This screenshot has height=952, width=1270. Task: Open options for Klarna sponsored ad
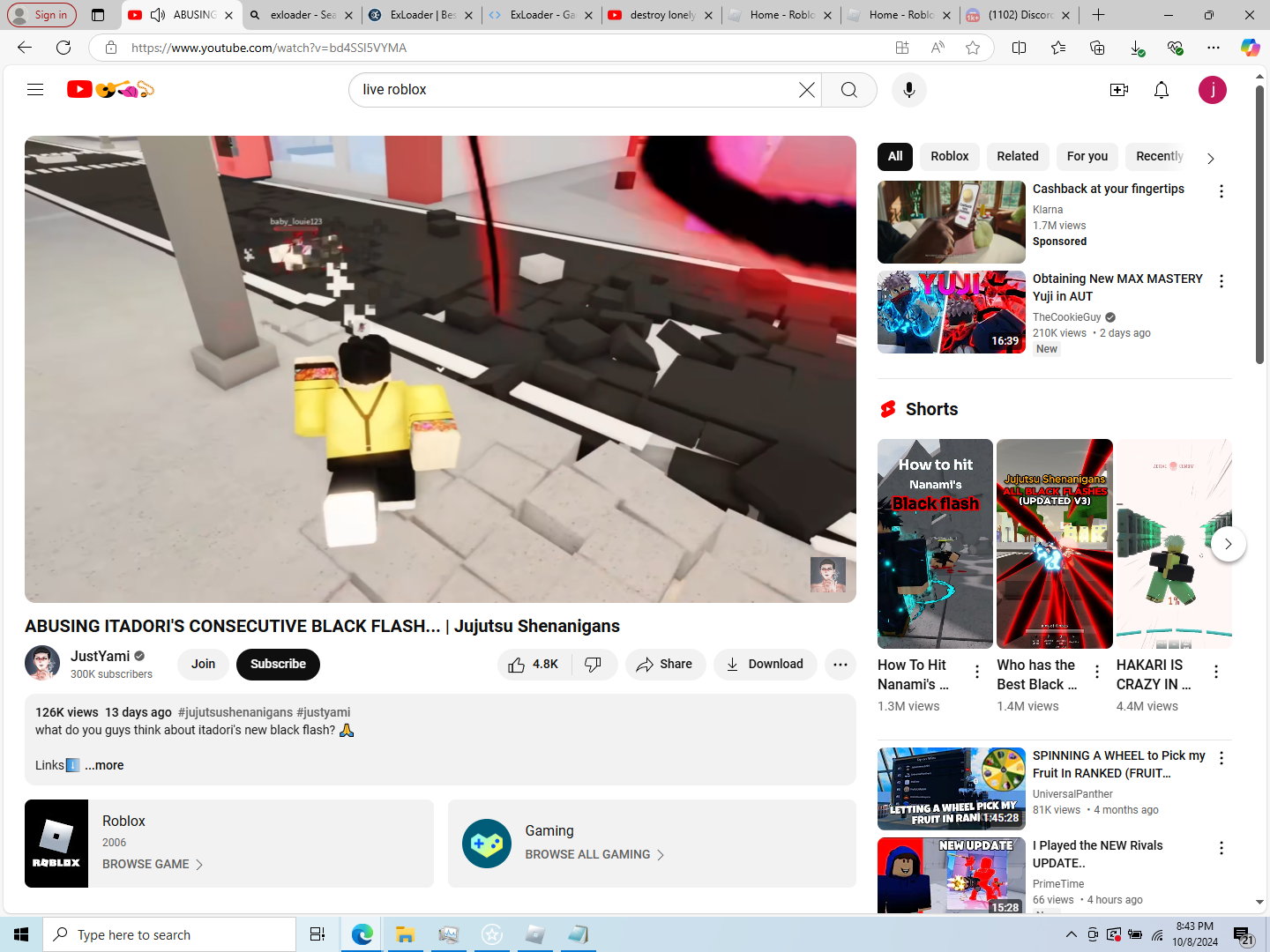[1221, 191]
